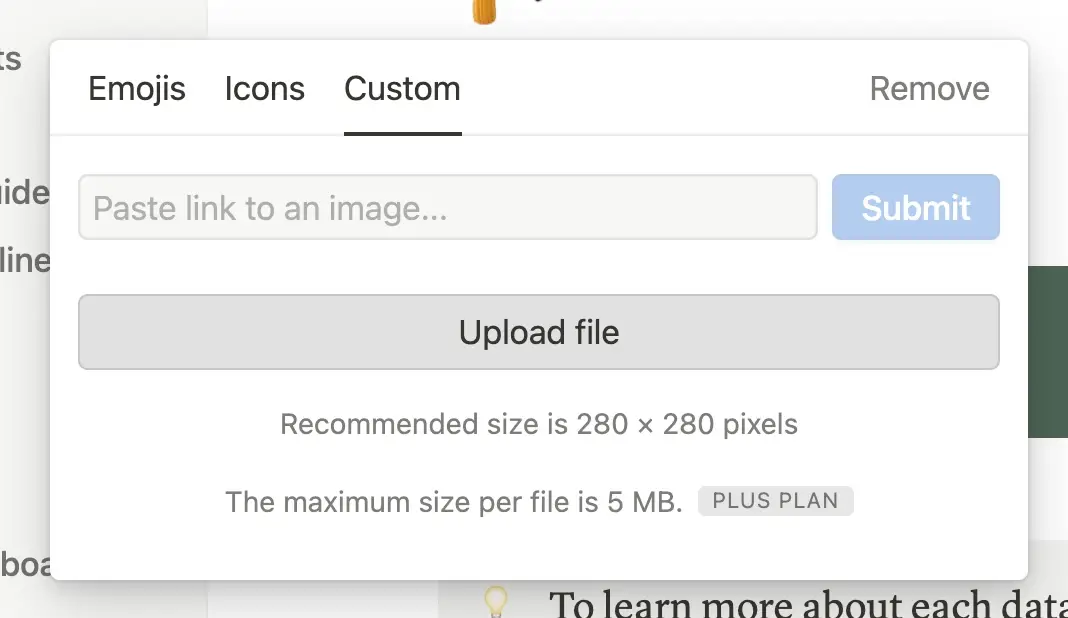Switch to the Emojis tab
This screenshot has width=1068, height=618.
137,89
